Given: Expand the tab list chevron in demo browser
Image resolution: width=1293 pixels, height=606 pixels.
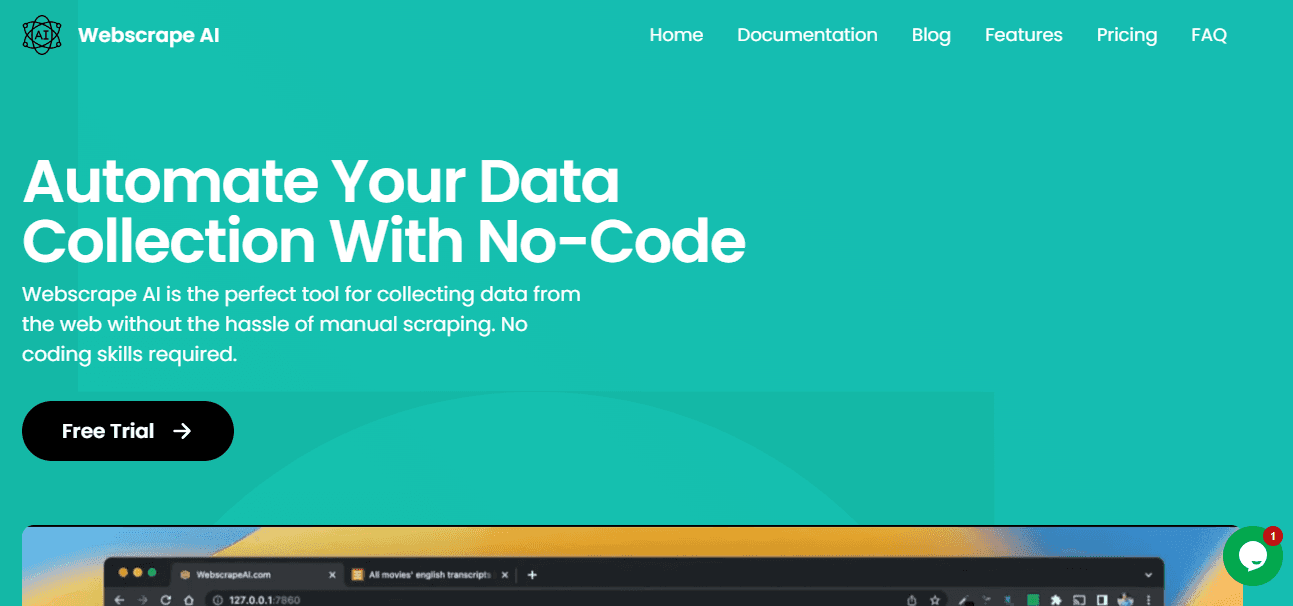Looking at the screenshot, I should [x=1147, y=575].
